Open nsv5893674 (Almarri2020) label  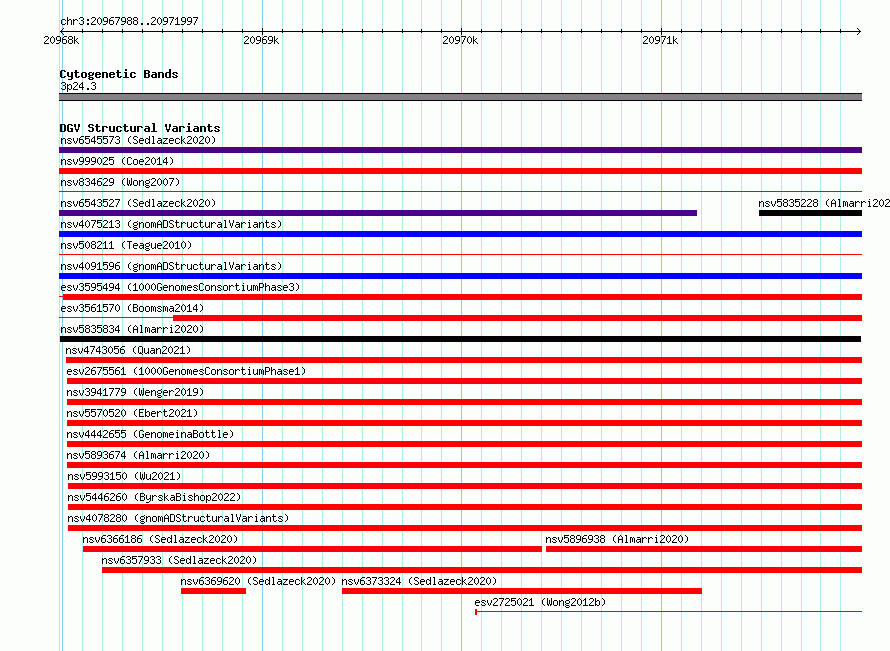pos(138,455)
